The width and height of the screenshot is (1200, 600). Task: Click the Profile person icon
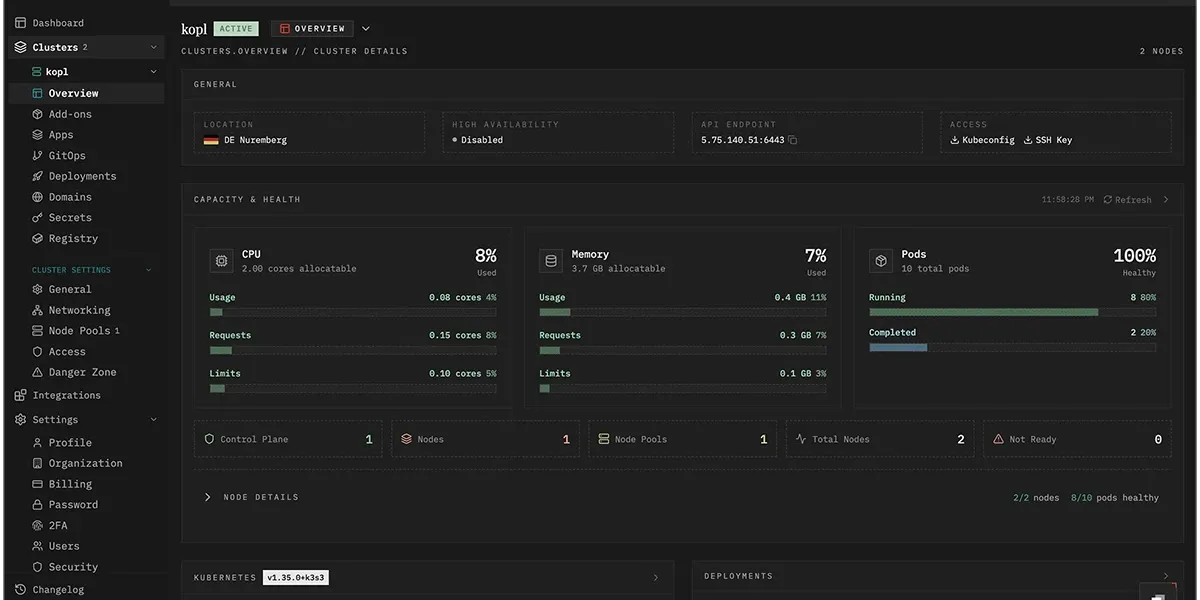pos(38,442)
